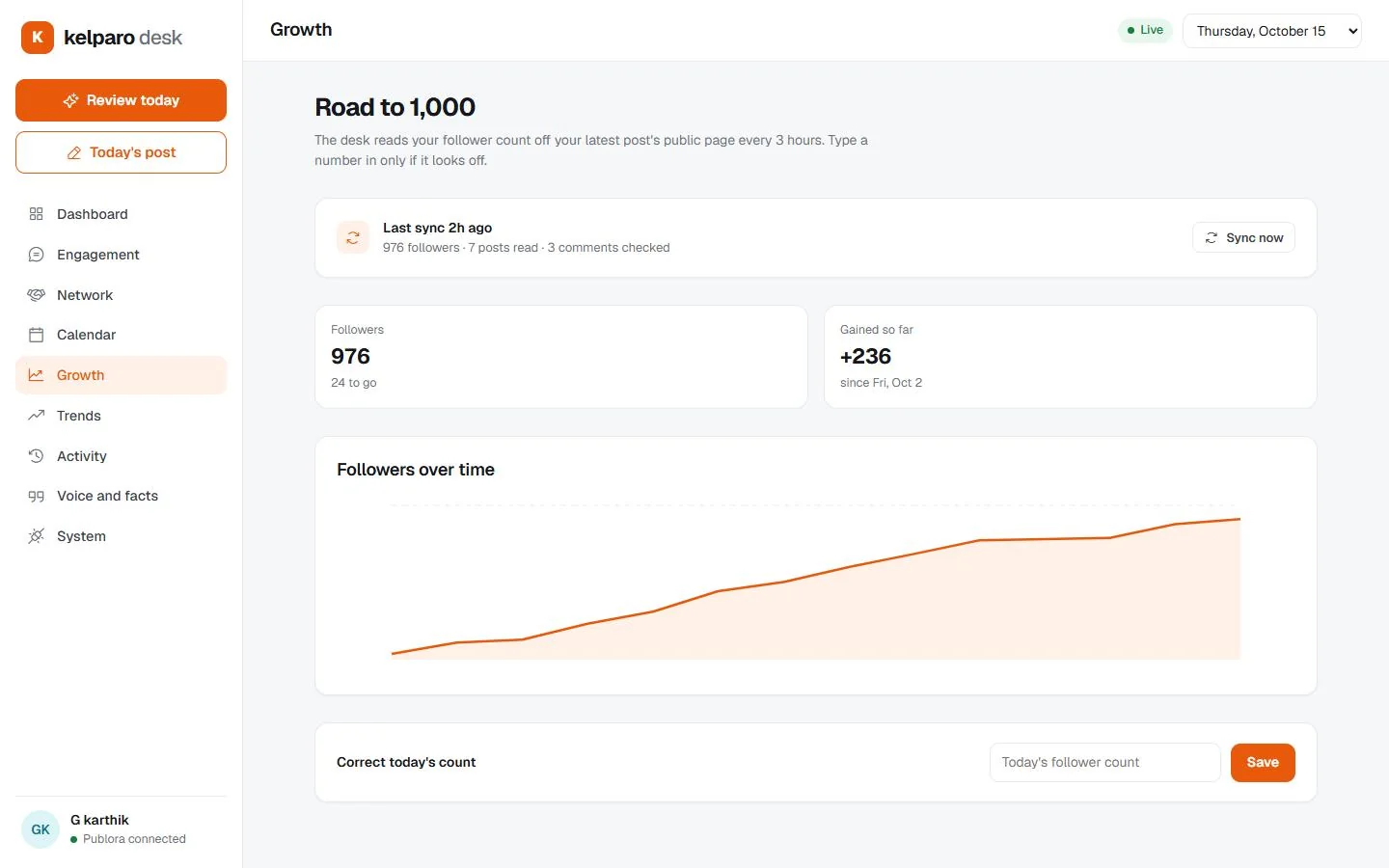Viewport: 1389px width, 868px height.
Task: Select the Growth menu item
Action: [121, 375]
